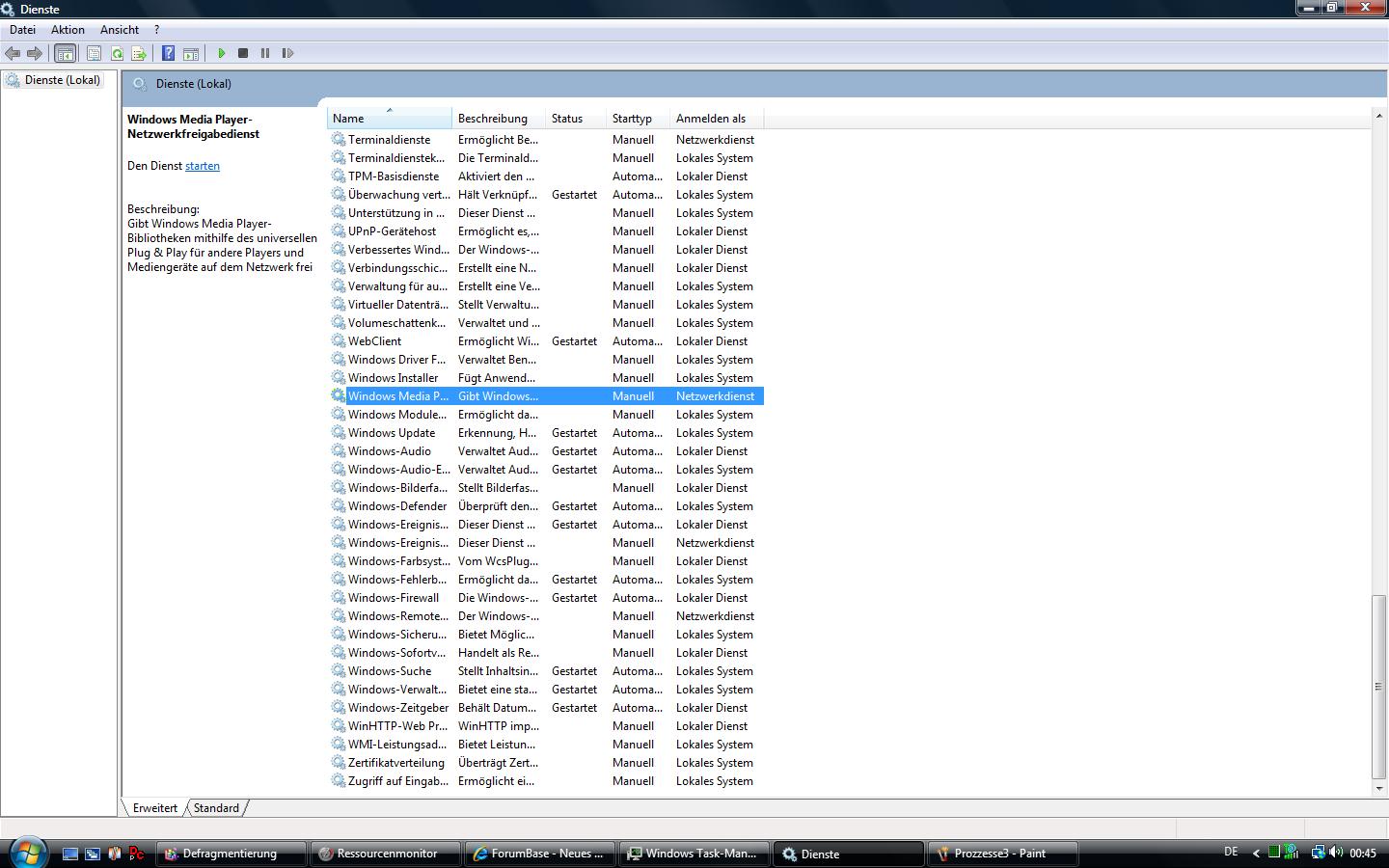Click the volume speaker tray icon
This screenshot has width=1389, height=868.
[x=1336, y=853]
